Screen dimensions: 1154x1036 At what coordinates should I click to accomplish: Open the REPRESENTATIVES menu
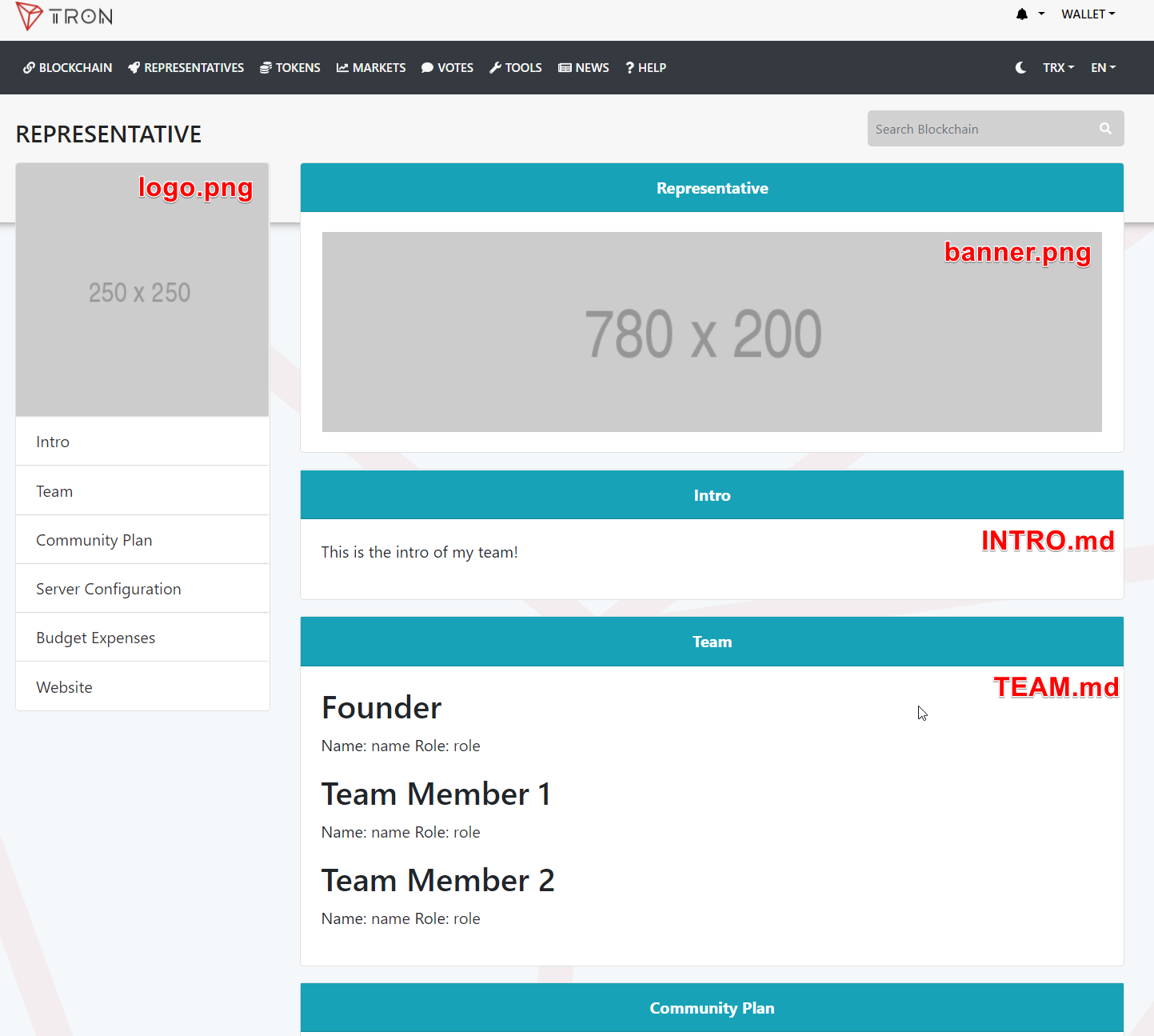click(186, 67)
